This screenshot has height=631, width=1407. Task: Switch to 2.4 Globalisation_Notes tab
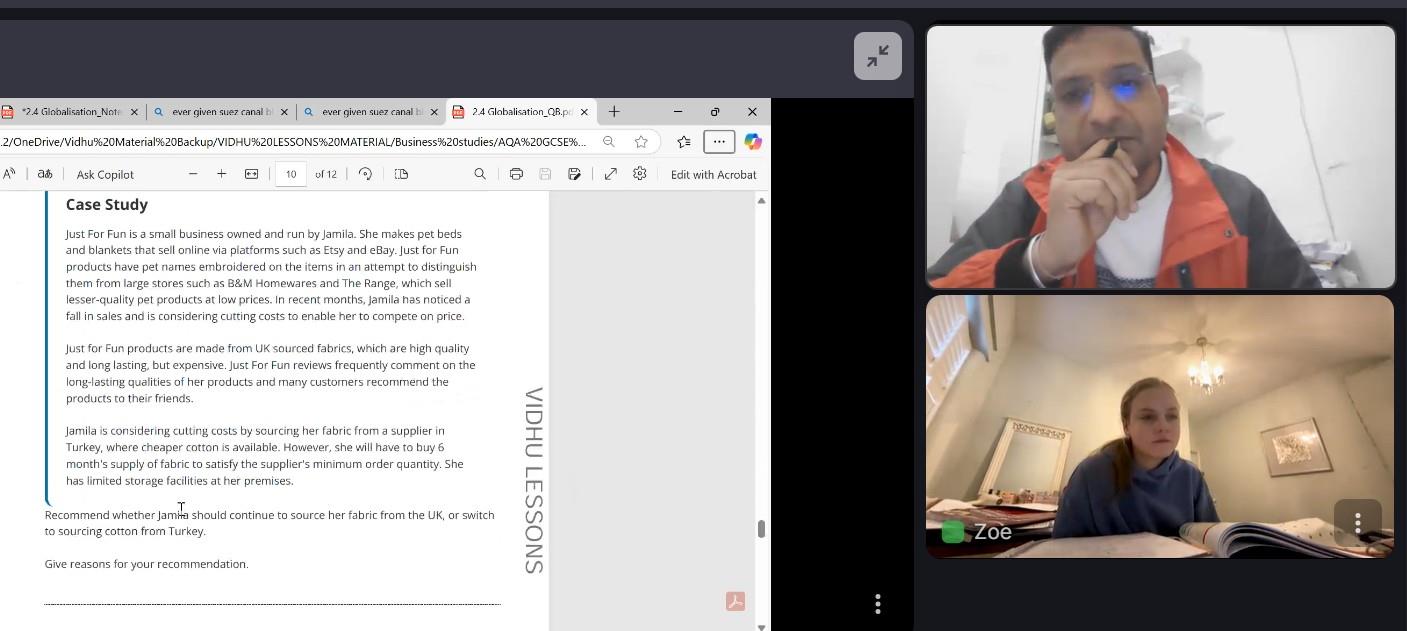pos(65,112)
